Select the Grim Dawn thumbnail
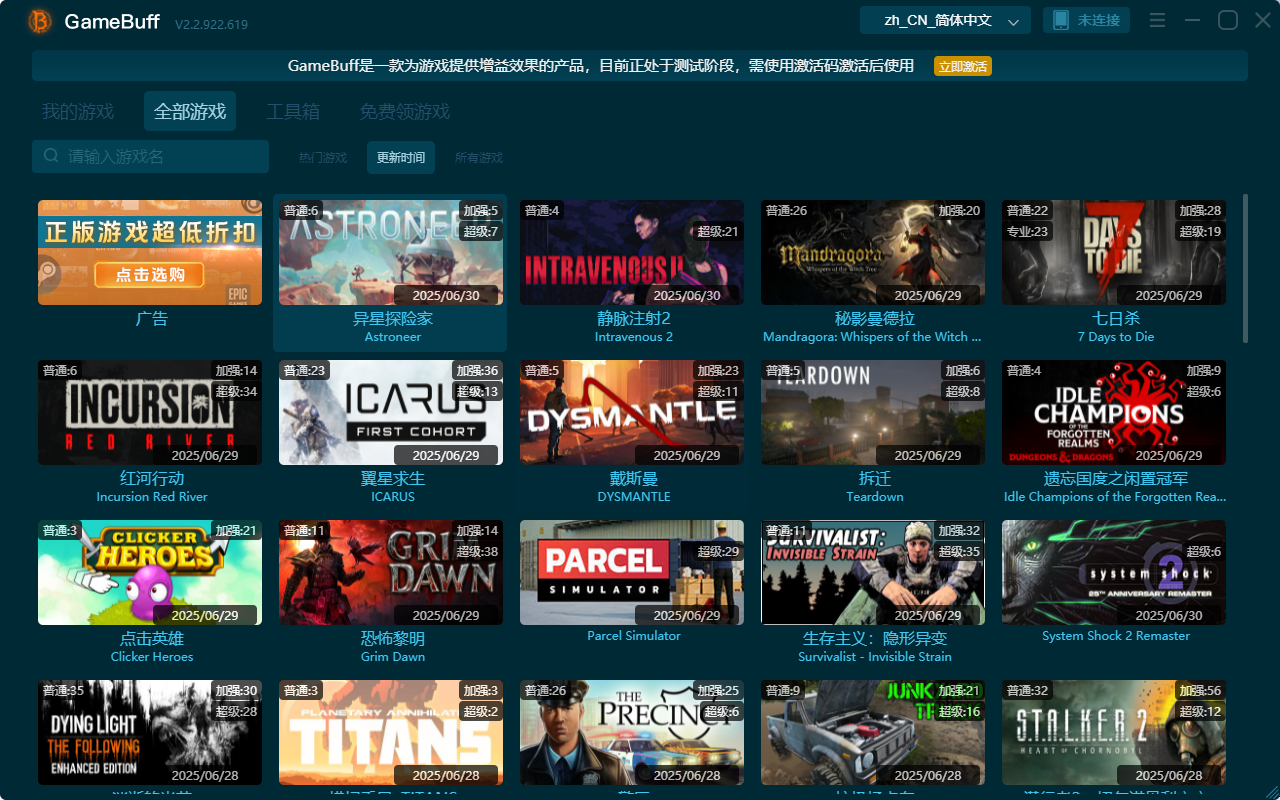The height and width of the screenshot is (800, 1280). pyautogui.click(x=391, y=572)
